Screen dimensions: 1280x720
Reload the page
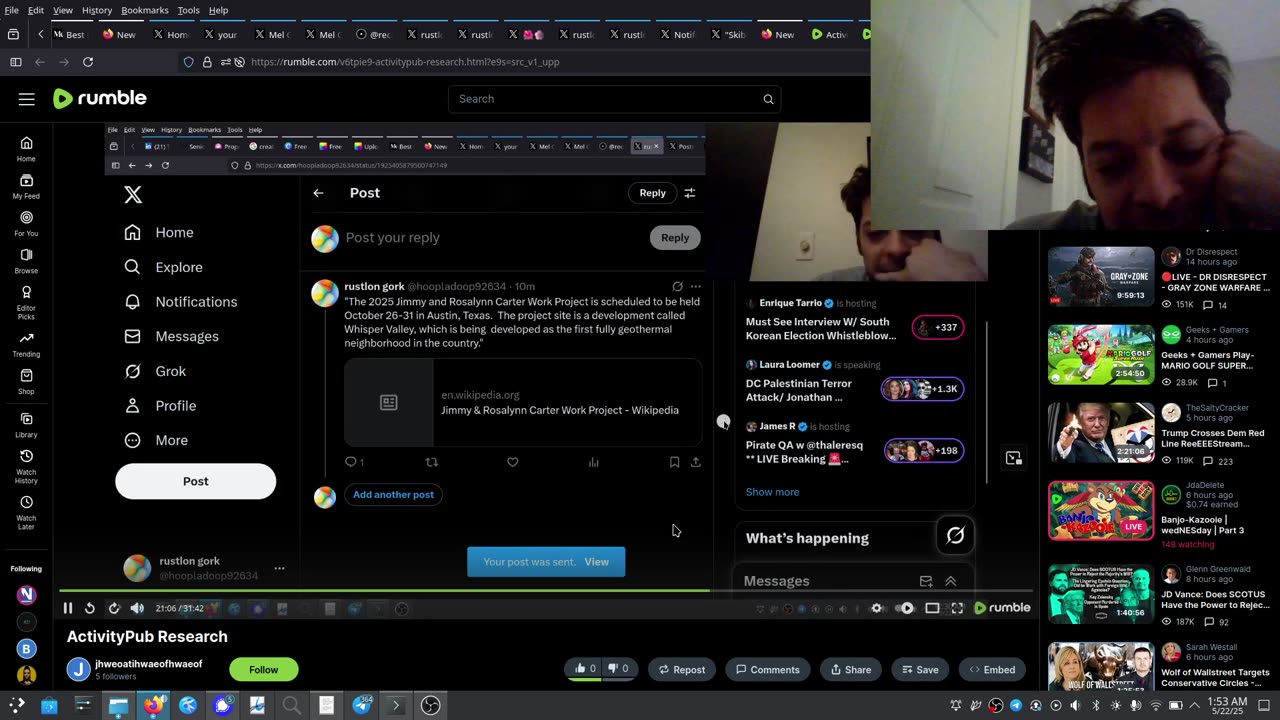[x=88, y=62]
